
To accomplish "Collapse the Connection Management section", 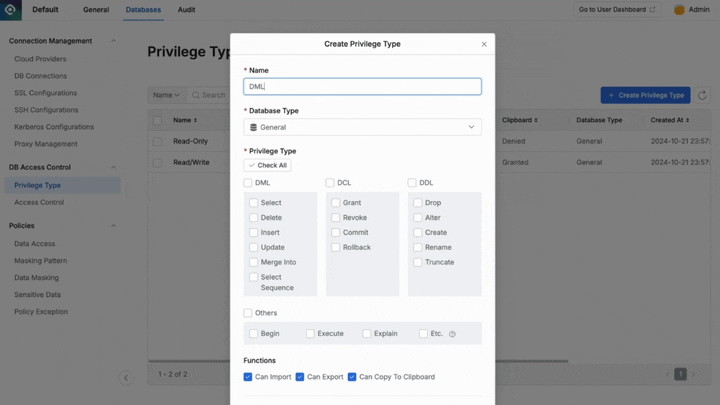I will pos(113,41).
